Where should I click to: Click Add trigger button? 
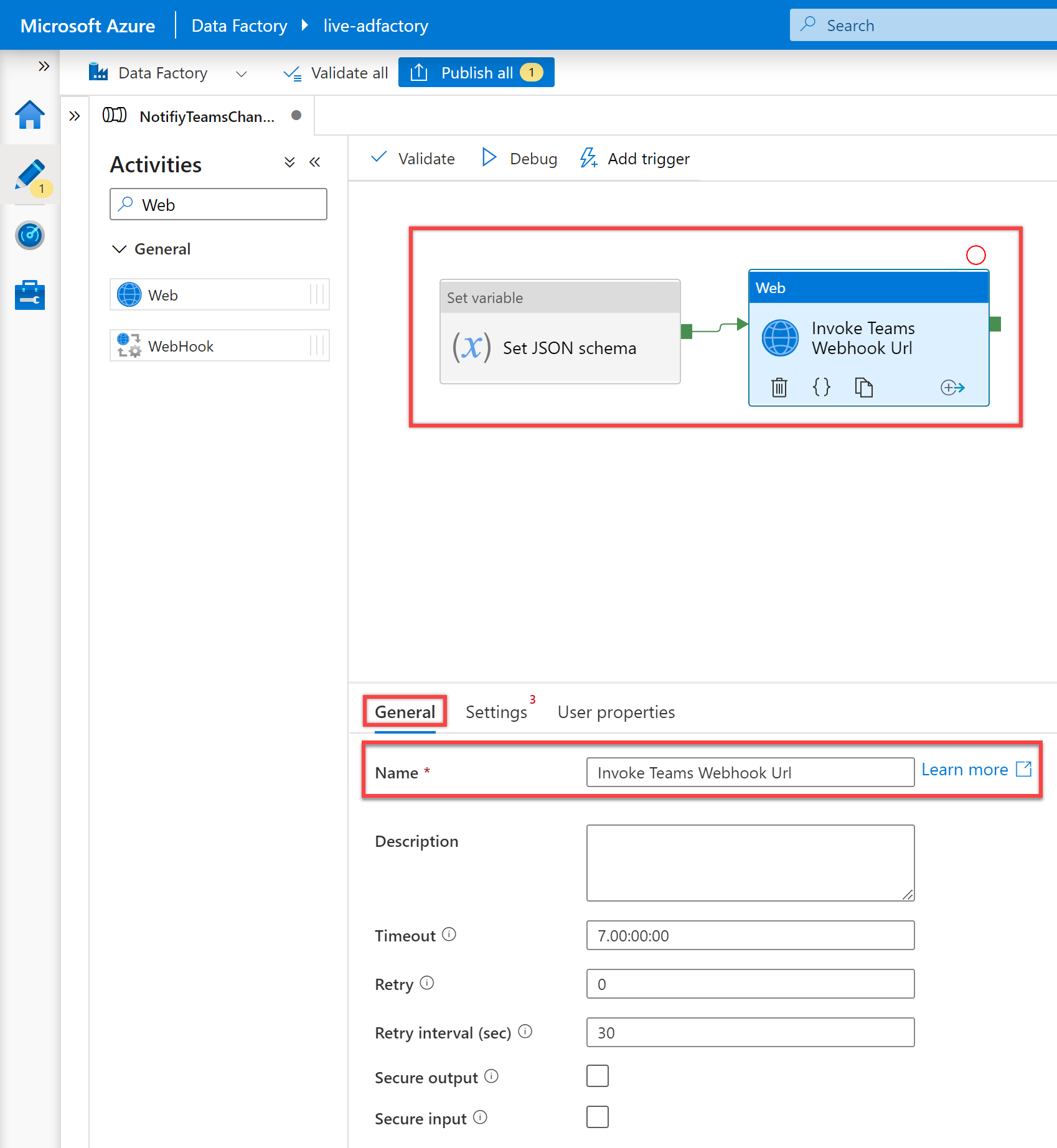click(x=634, y=159)
